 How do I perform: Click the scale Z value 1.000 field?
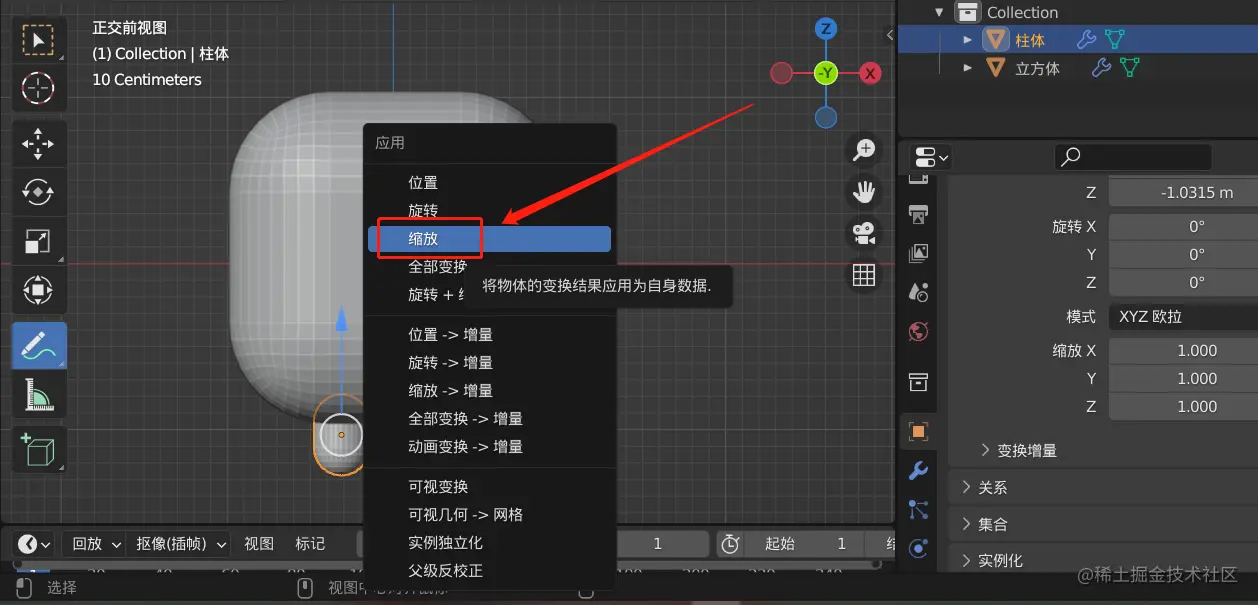pyautogui.click(x=1183, y=406)
